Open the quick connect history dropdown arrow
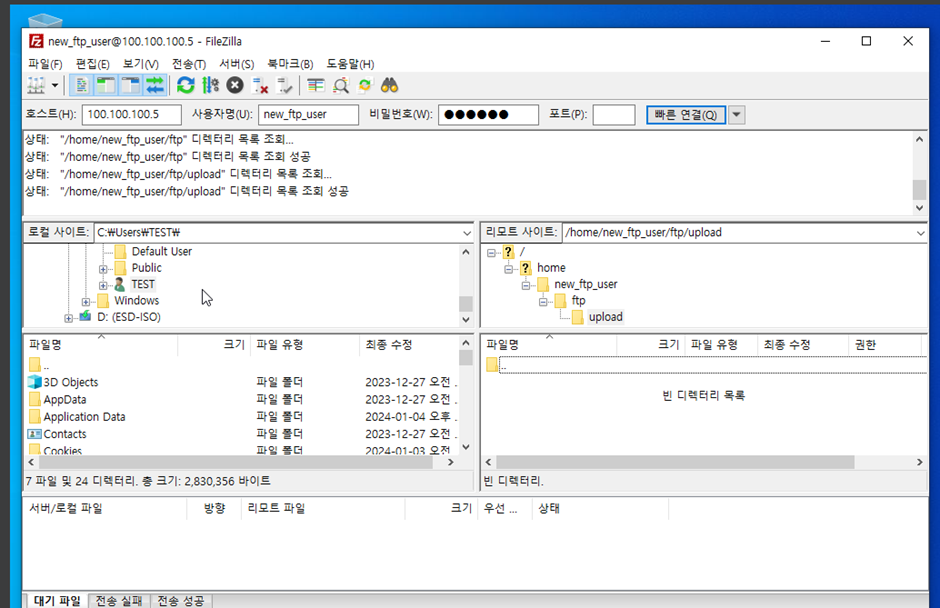This screenshot has width=940, height=608. click(x=737, y=115)
